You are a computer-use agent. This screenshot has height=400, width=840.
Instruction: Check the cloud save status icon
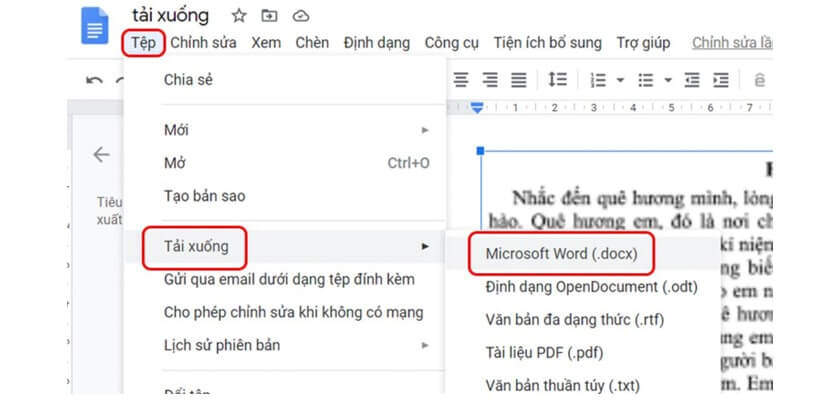tap(300, 16)
